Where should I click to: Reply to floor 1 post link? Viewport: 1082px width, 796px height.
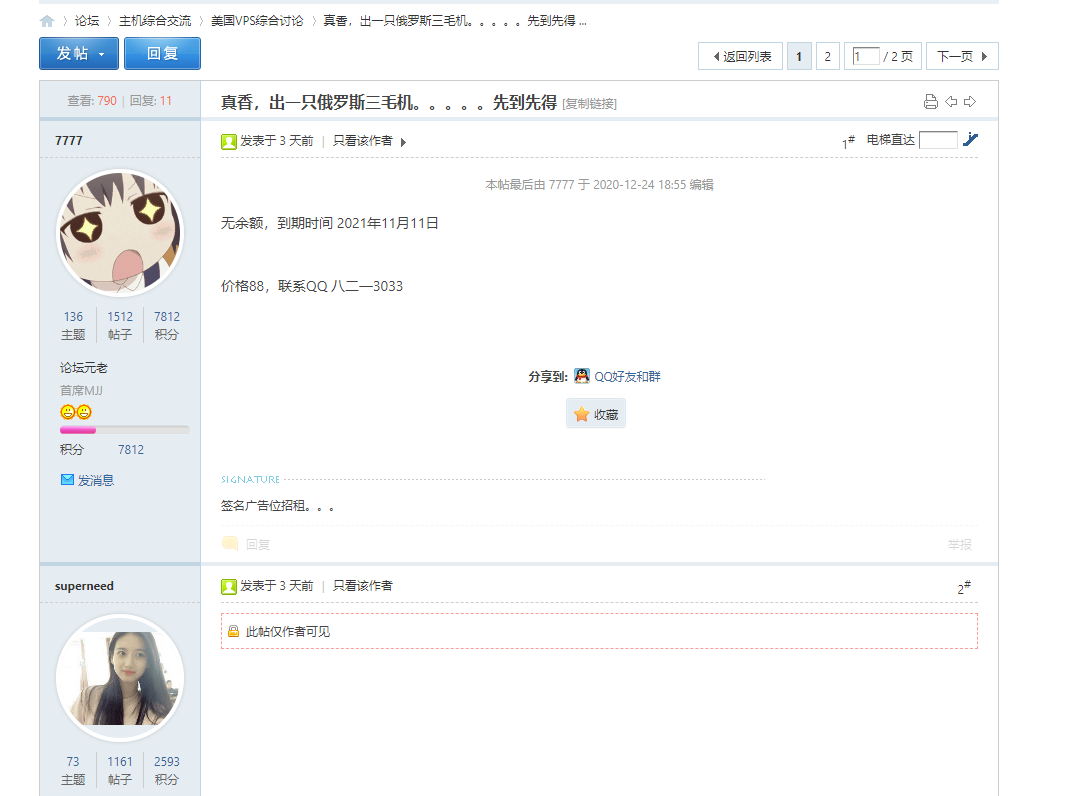coord(257,544)
